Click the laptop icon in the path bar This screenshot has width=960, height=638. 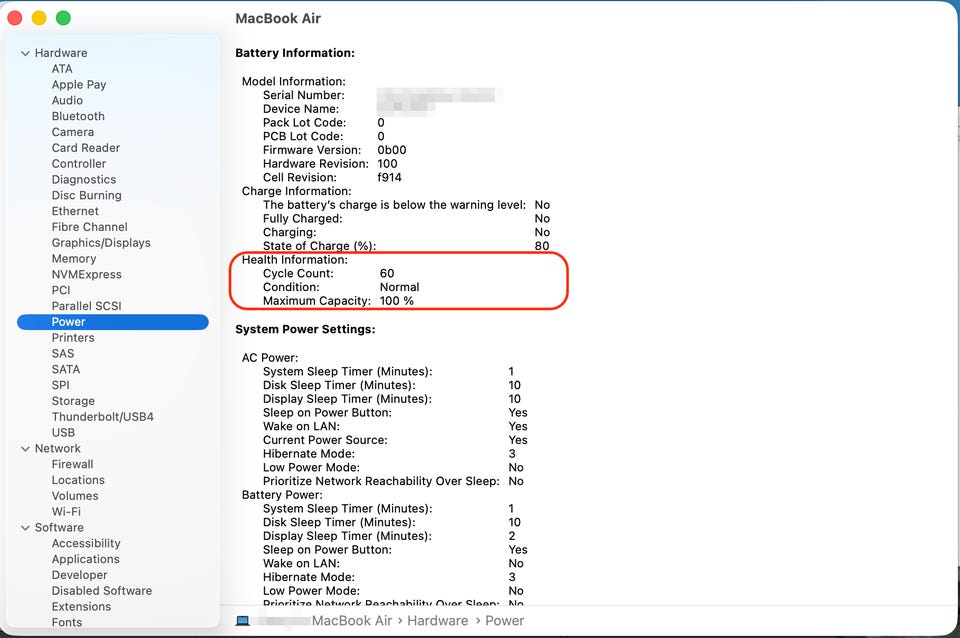pos(242,621)
